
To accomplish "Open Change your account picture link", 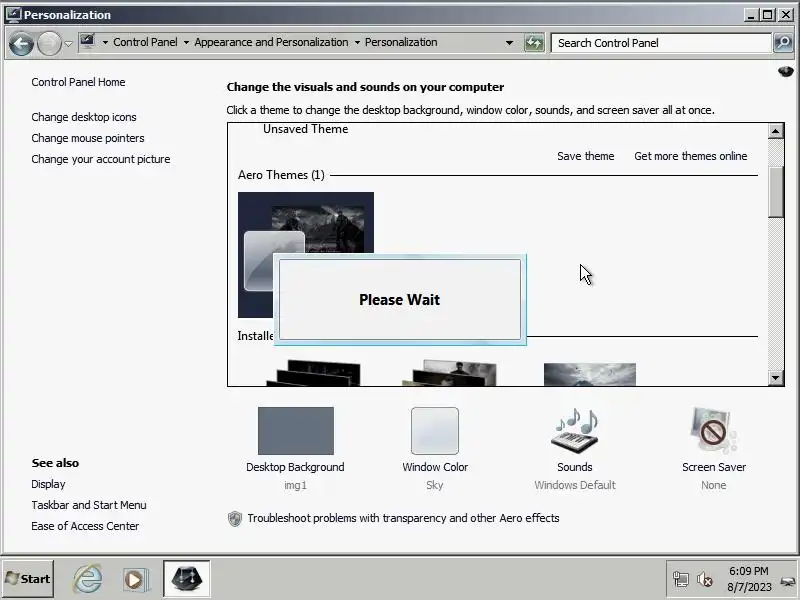I will [x=101, y=159].
